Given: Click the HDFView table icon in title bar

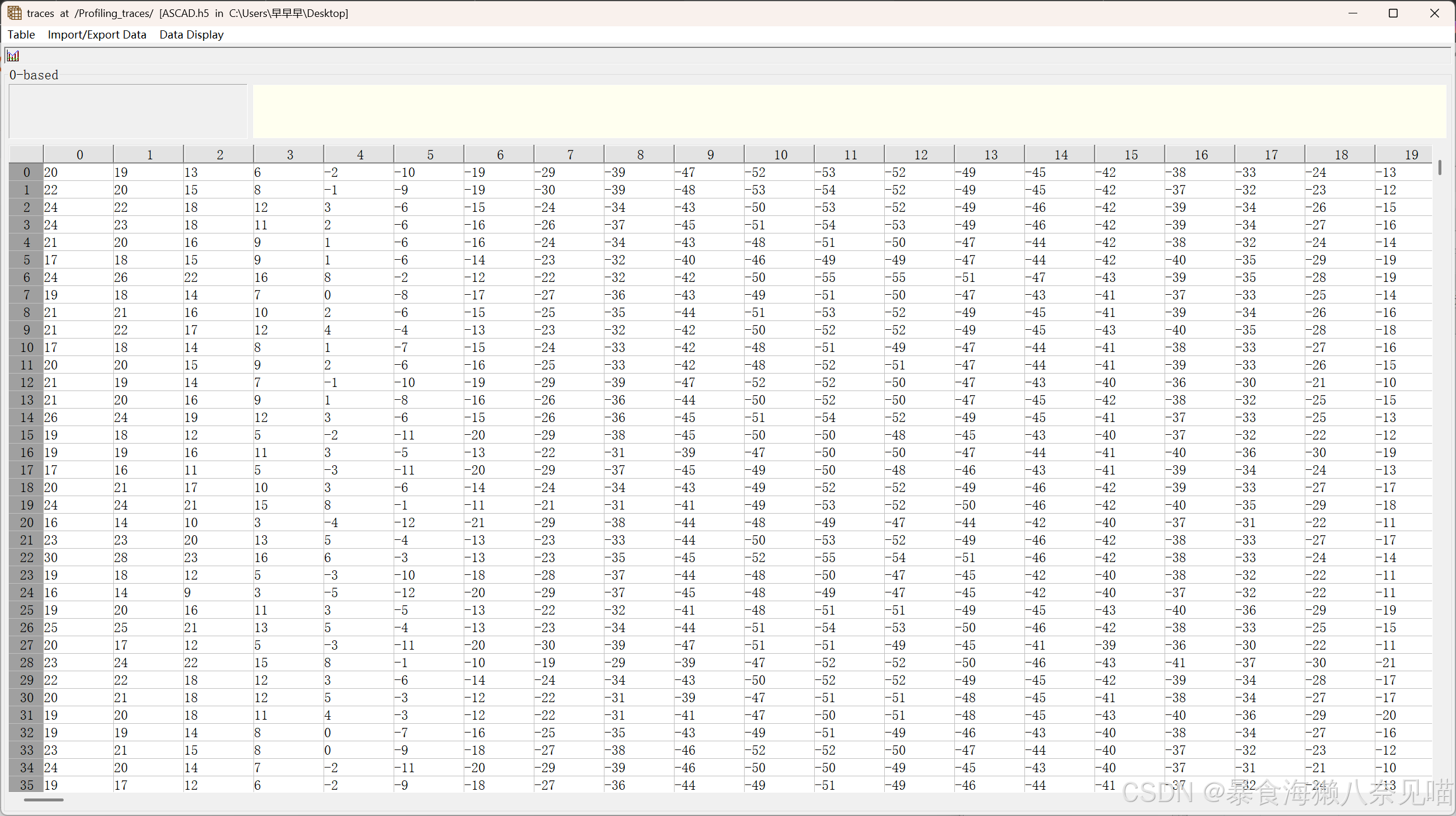Looking at the screenshot, I should point(14,13).
